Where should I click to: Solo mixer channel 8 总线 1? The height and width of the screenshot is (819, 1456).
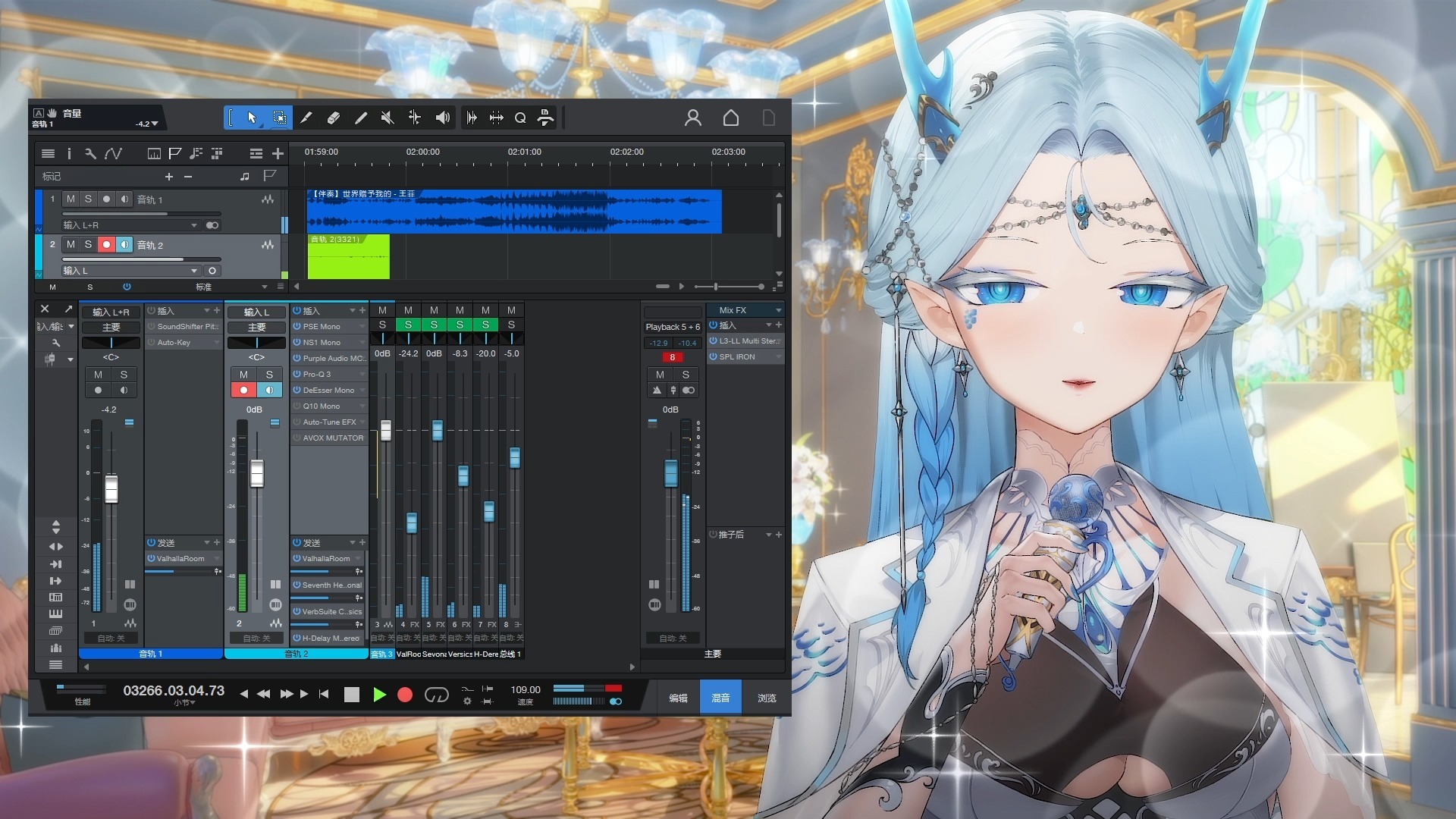click(511, 325)
